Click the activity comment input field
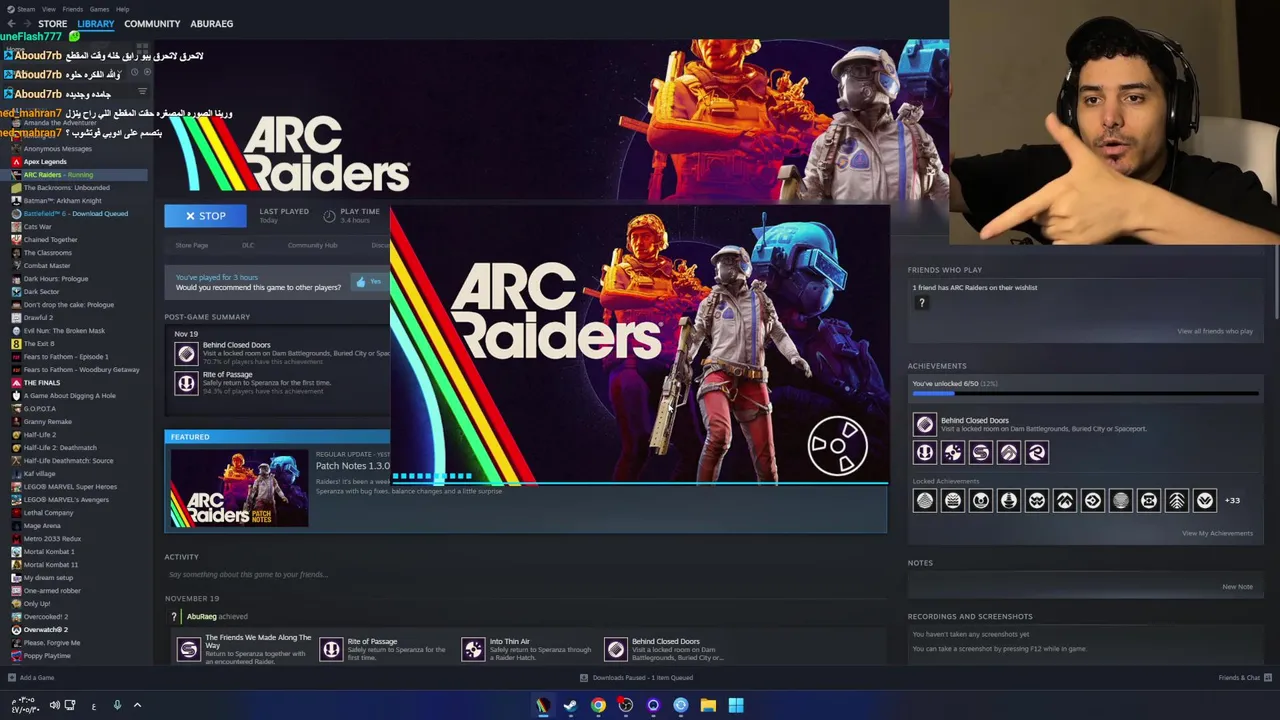The width and height of the screenshot is (1280, 720). click(525, 574)
